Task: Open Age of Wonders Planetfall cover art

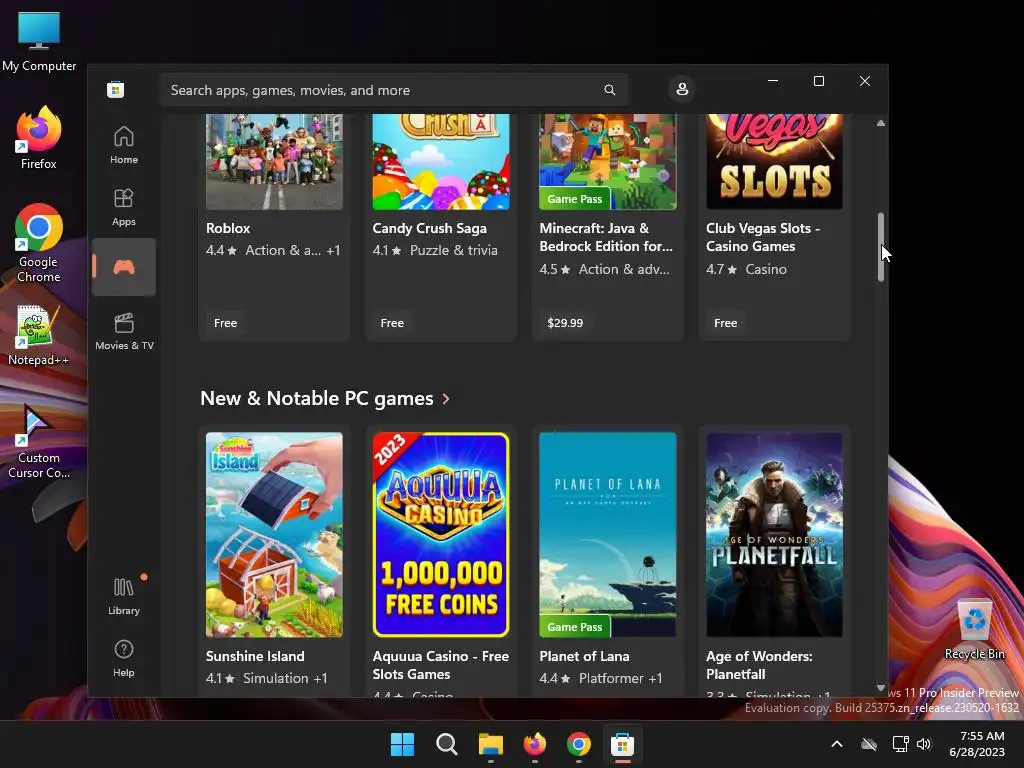Action: pyautogui.click(x=775, y=534)
